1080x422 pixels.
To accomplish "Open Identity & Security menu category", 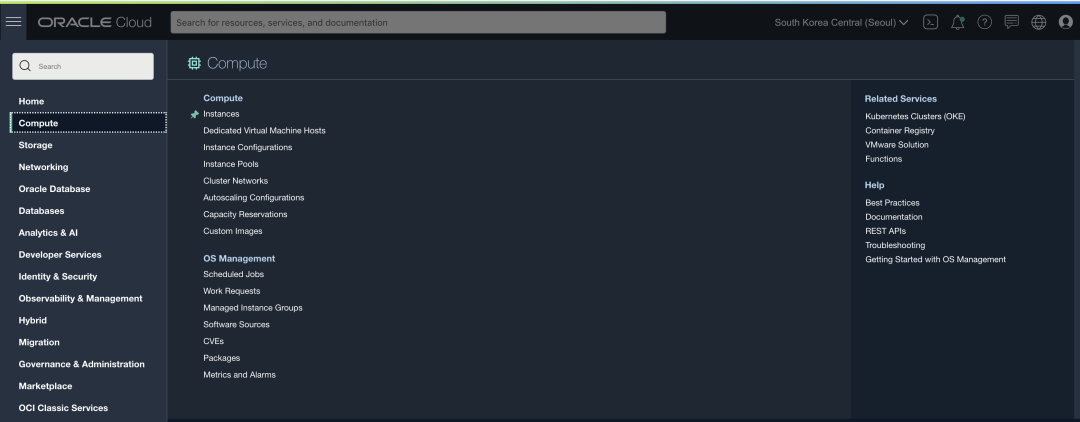I will click(x=58, y=277).
